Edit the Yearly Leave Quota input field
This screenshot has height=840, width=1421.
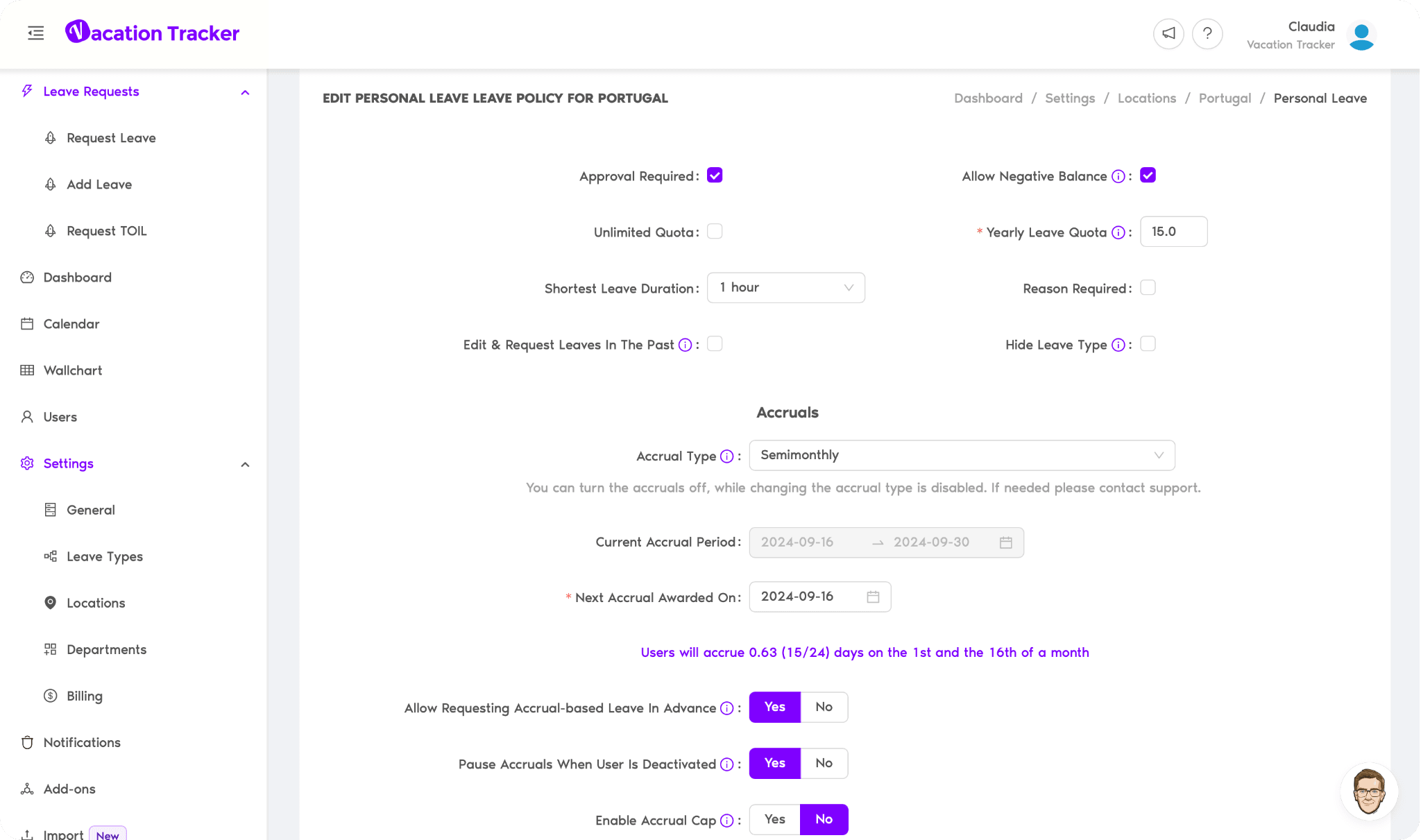1172,231
